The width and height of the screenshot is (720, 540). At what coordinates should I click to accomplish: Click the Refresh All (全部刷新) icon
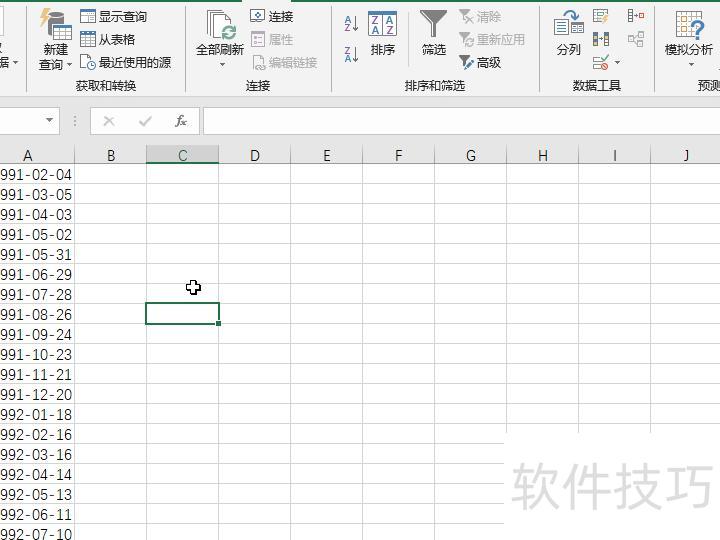coord(220,27)
